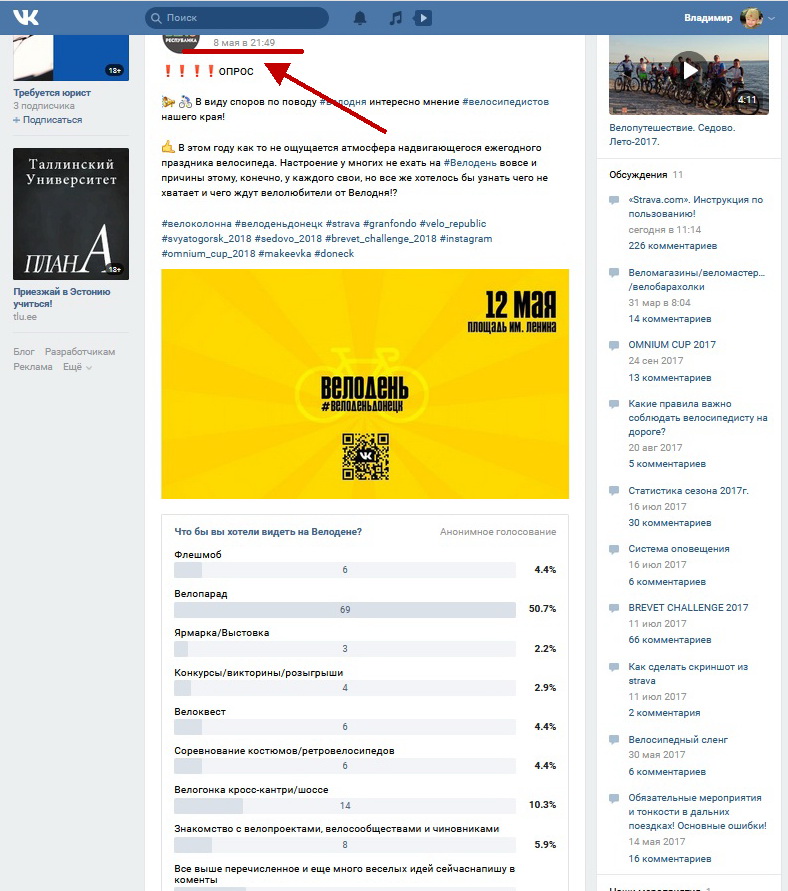Expand the Владимир account dropdown

[x=772, y=18]
